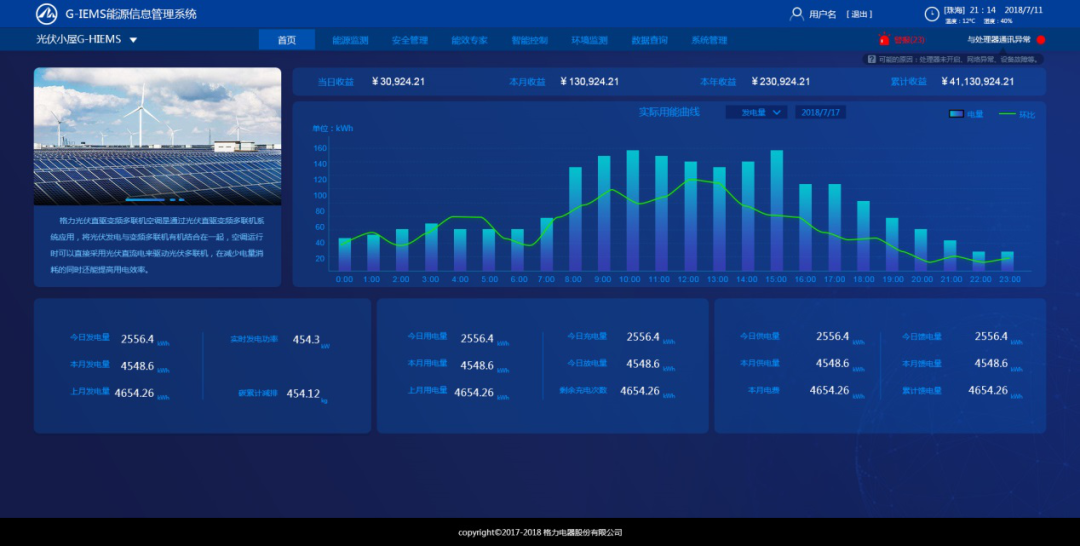Open the 能源监测 menu
Image resolution: width=1080 pixels, height=546 pixels.
pyautogui.click(x=350, y=40)
